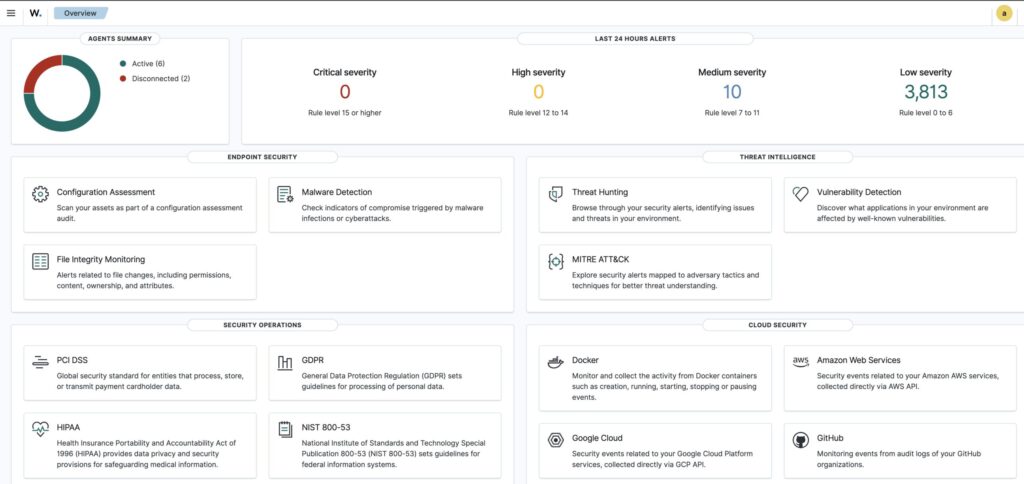Open the Vulnerability Detection module title

[x=859, y=192]
